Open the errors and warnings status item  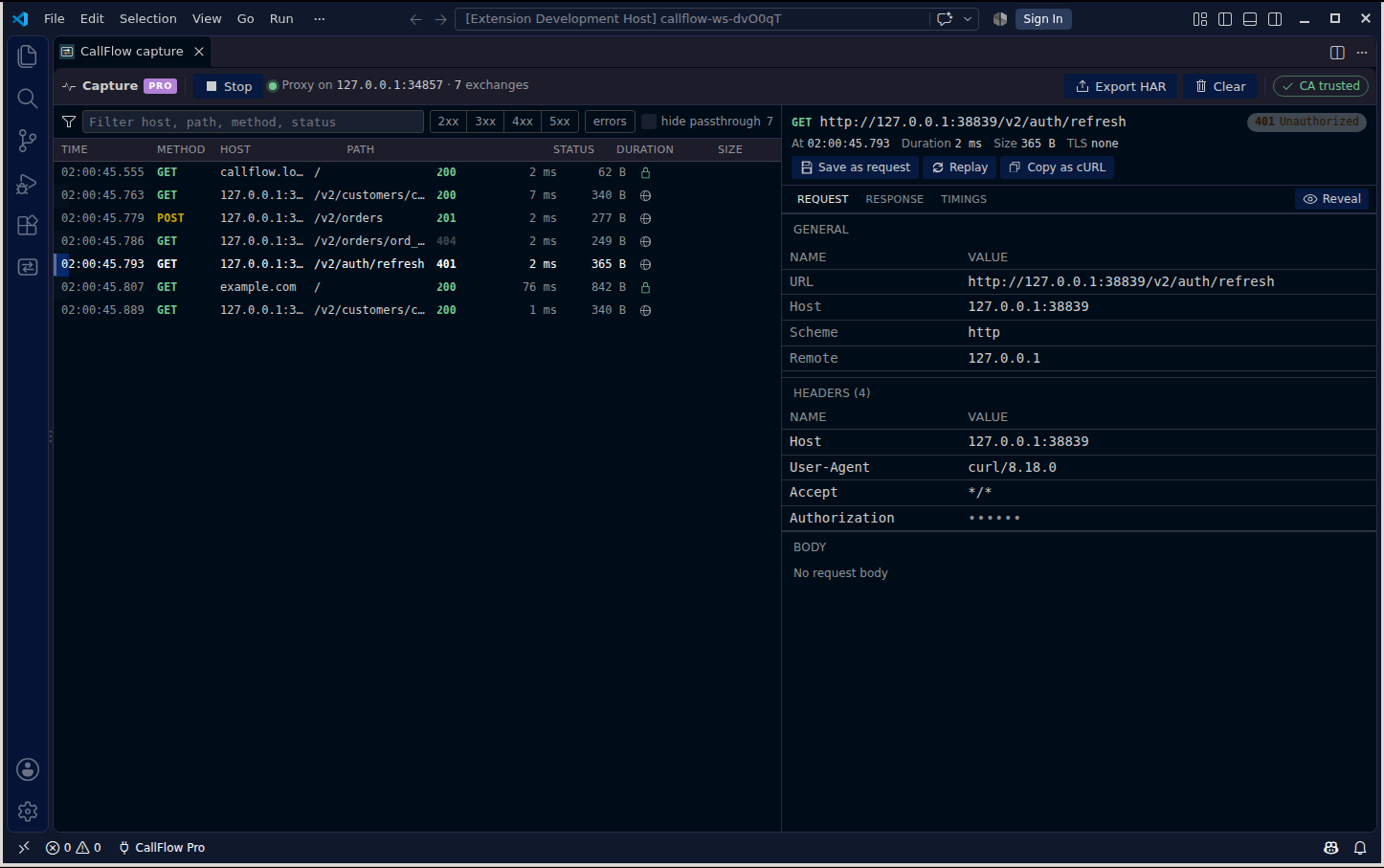(x=74, y=848)
